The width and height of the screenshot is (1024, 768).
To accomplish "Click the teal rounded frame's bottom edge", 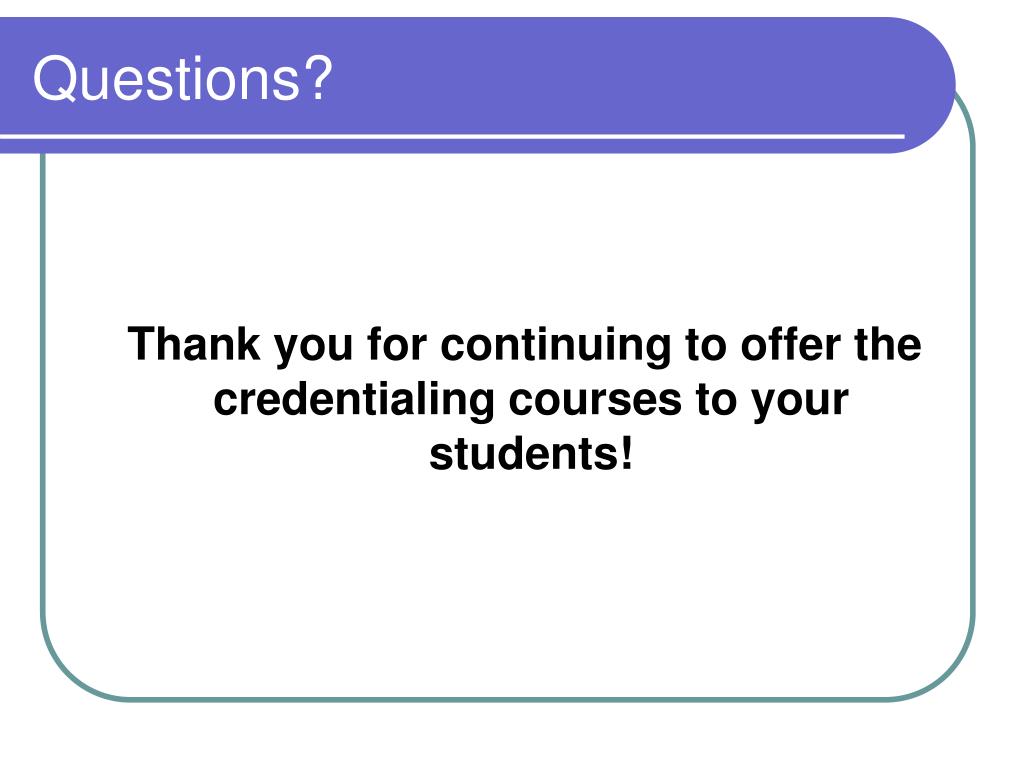I will coord(509,699).
